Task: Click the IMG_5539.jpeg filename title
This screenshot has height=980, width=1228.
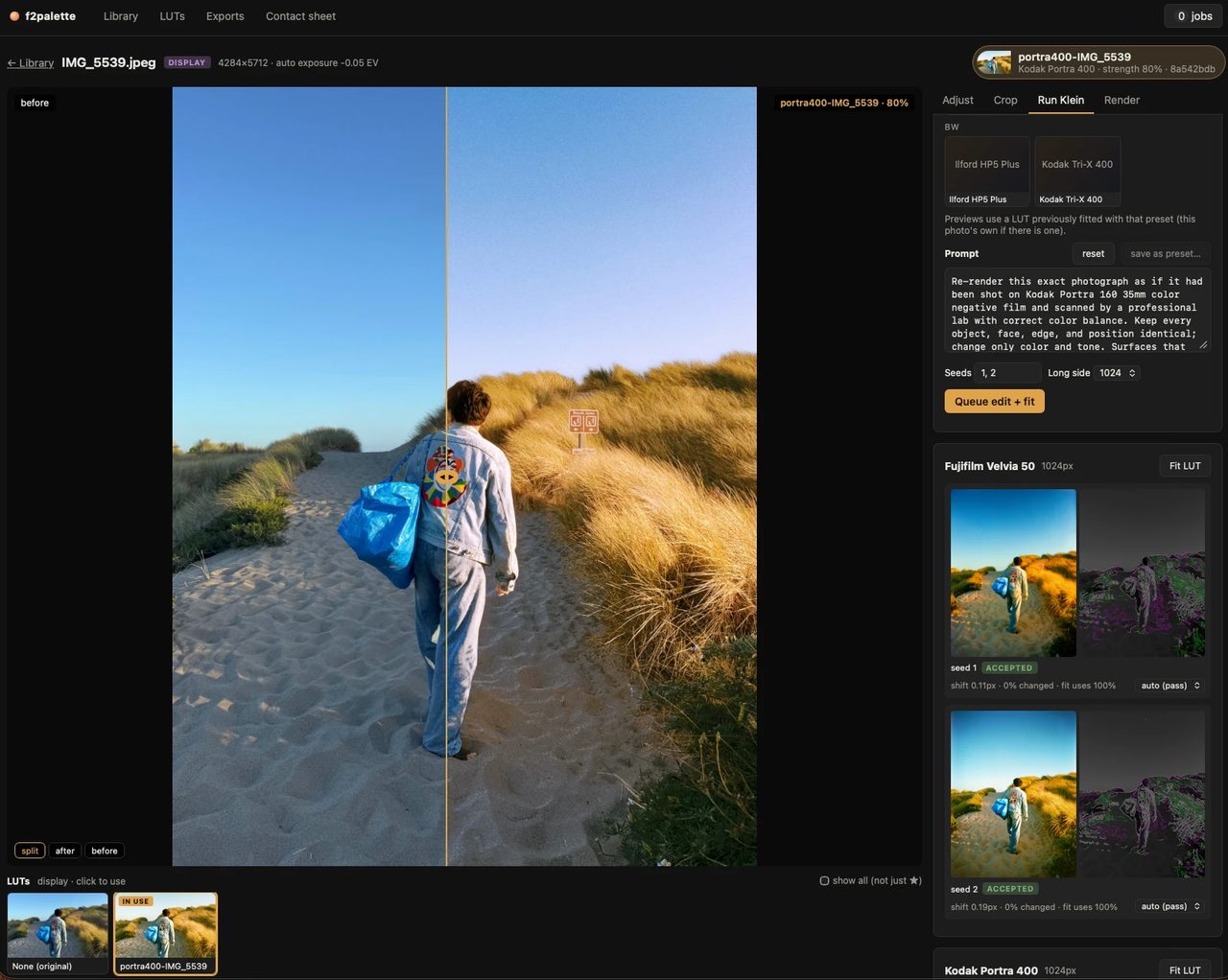Action: tap(108, 62)
